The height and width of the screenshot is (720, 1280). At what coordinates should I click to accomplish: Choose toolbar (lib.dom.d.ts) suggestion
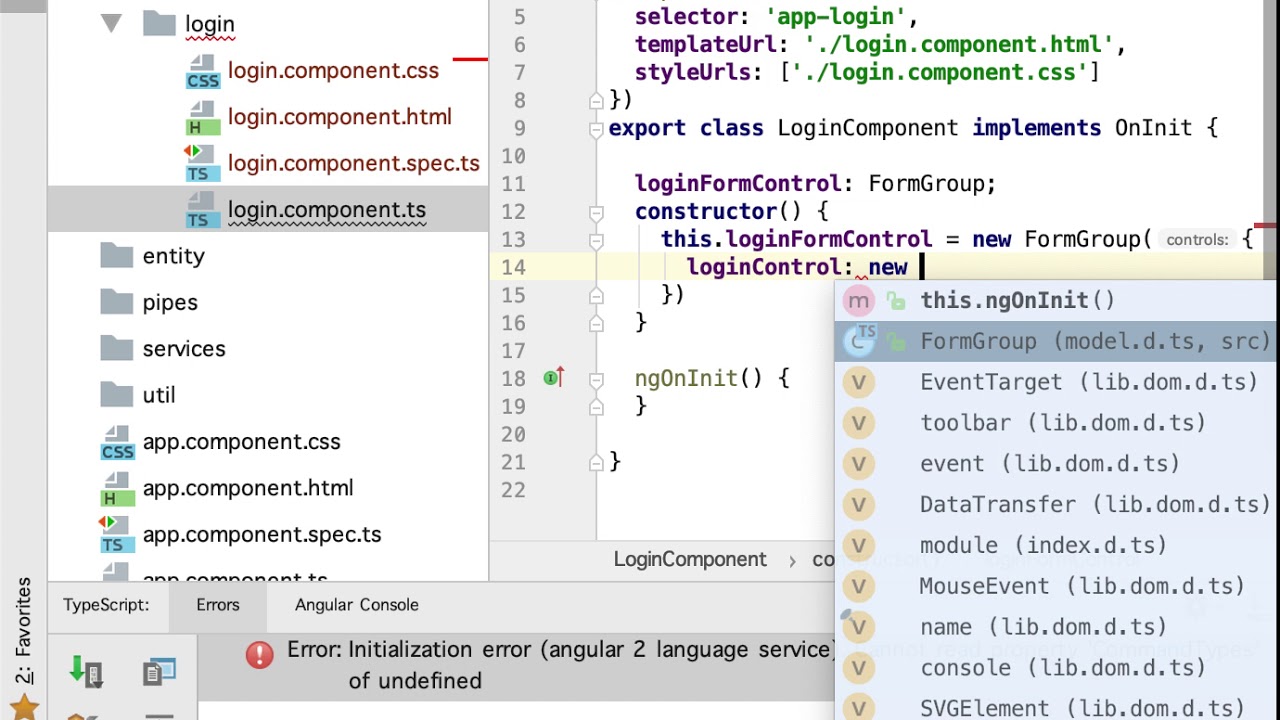pos(1057,423)
